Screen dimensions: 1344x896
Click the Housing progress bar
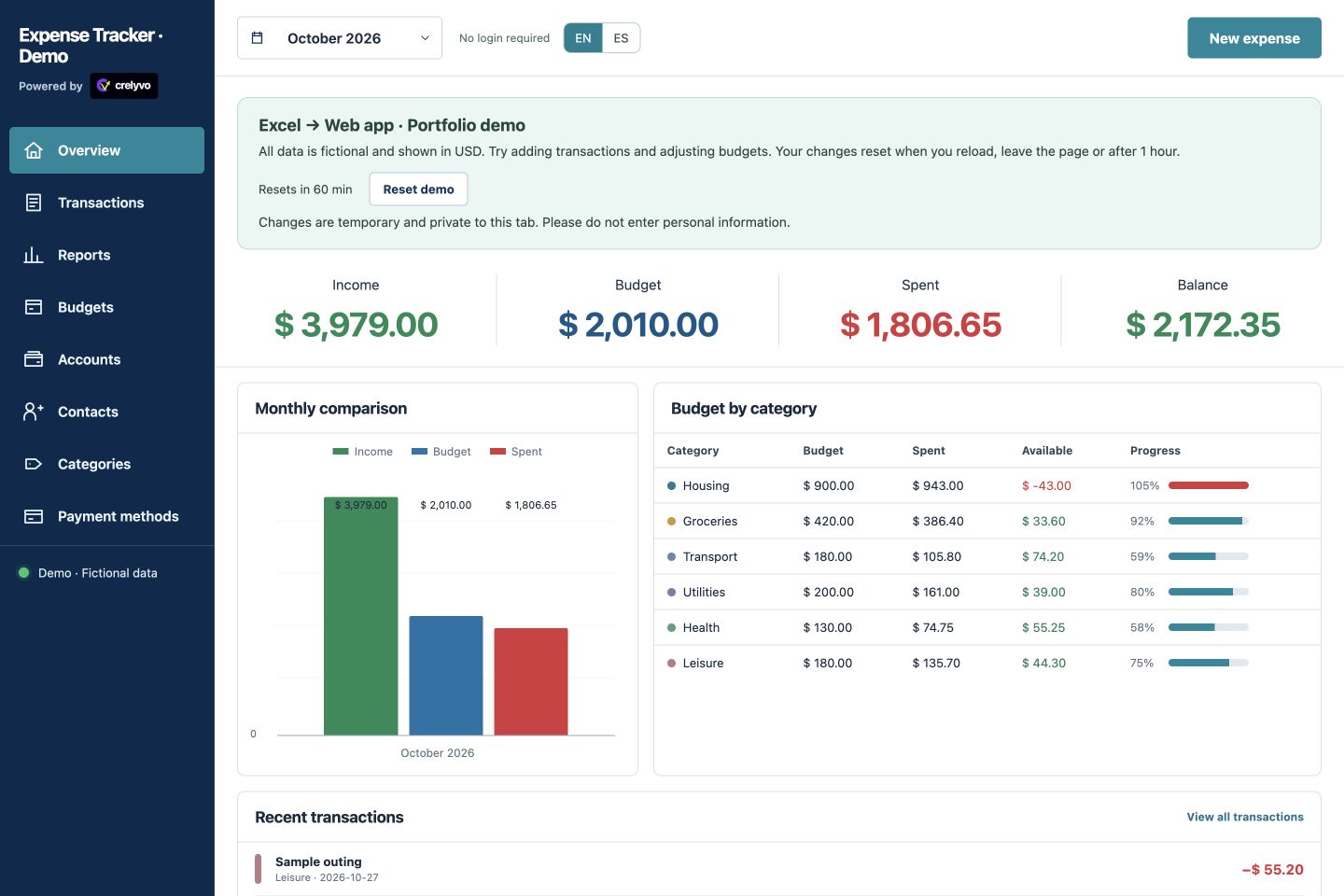tap(1209, 485)
